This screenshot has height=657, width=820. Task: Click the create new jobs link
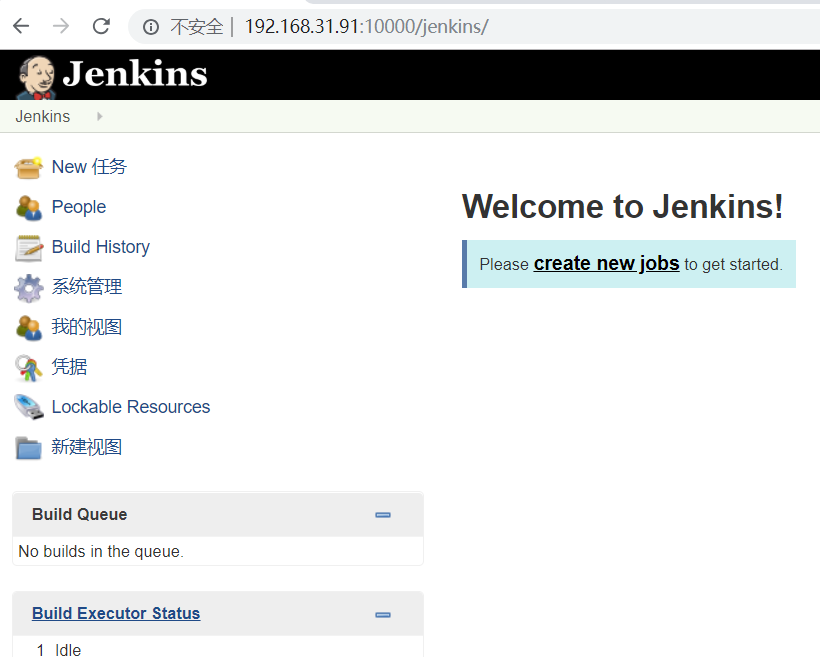tap(607, 264)
